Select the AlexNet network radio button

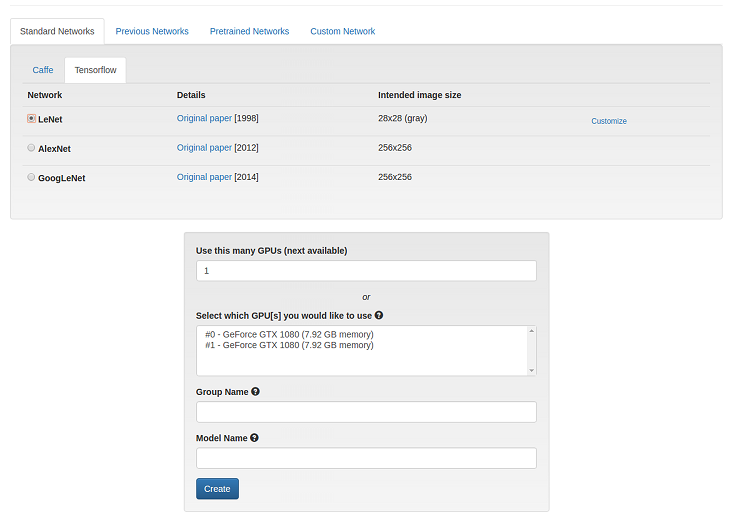(31, 148)
